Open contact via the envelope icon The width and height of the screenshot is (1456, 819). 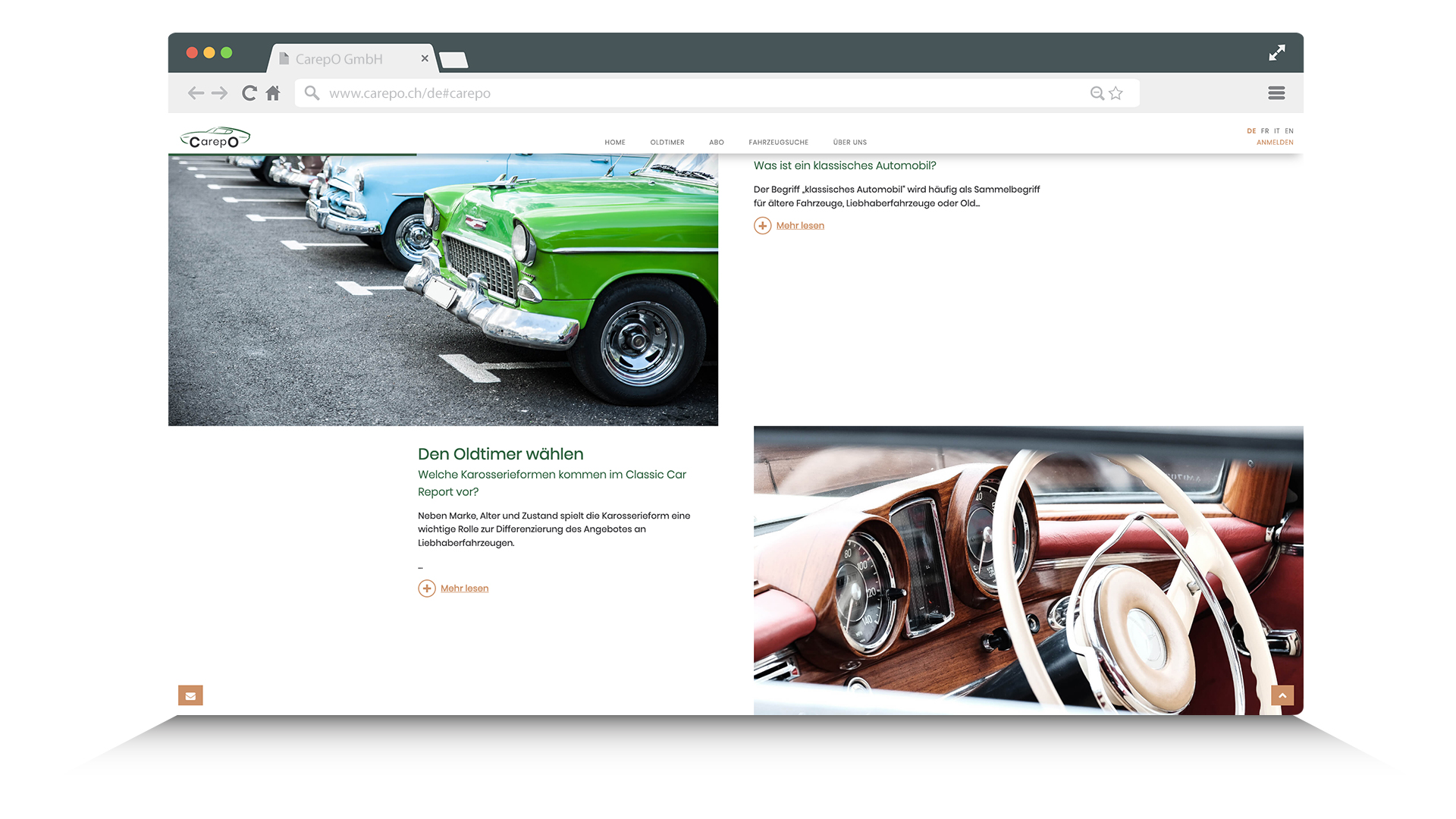[x=190, y=695]
